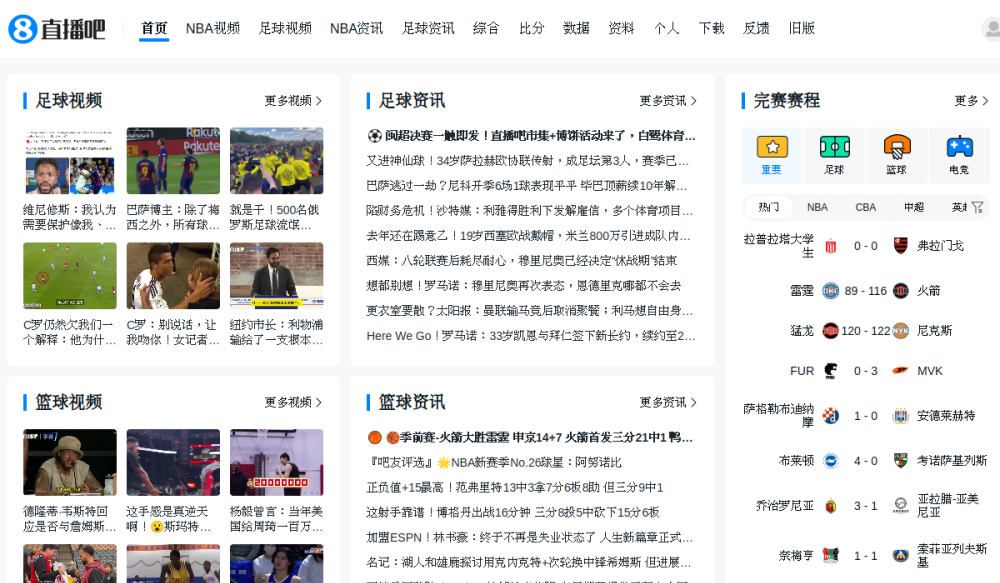Open 反馈 navigation item

click(756, 28)
